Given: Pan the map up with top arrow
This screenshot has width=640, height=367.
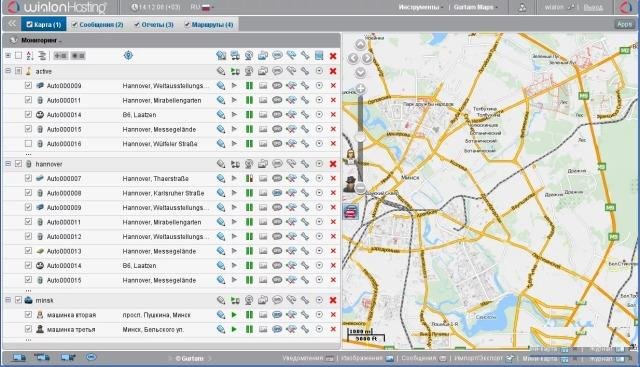Looking at the screenshot, I should [x=360, y=44].
